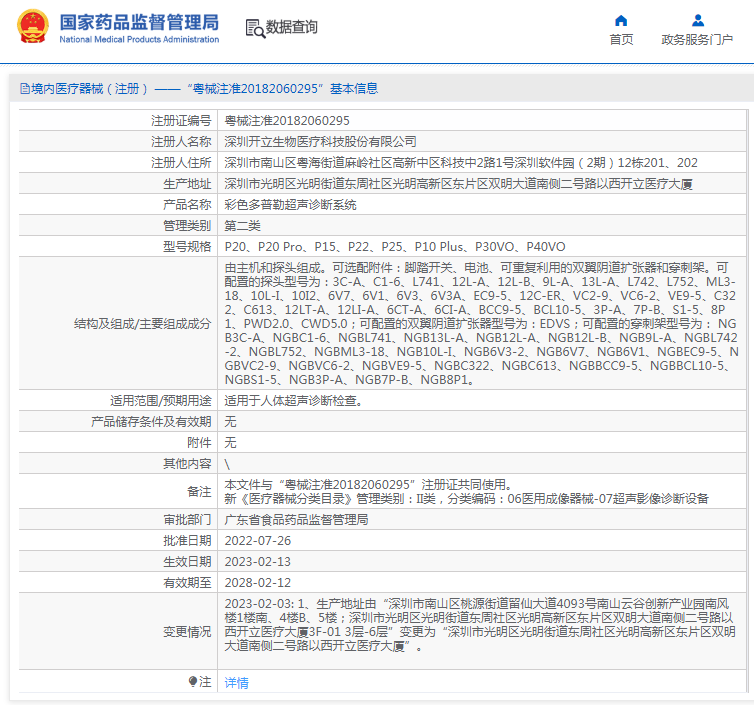Click model specs value starting with P20
The image size is (754, 705).
395,247
